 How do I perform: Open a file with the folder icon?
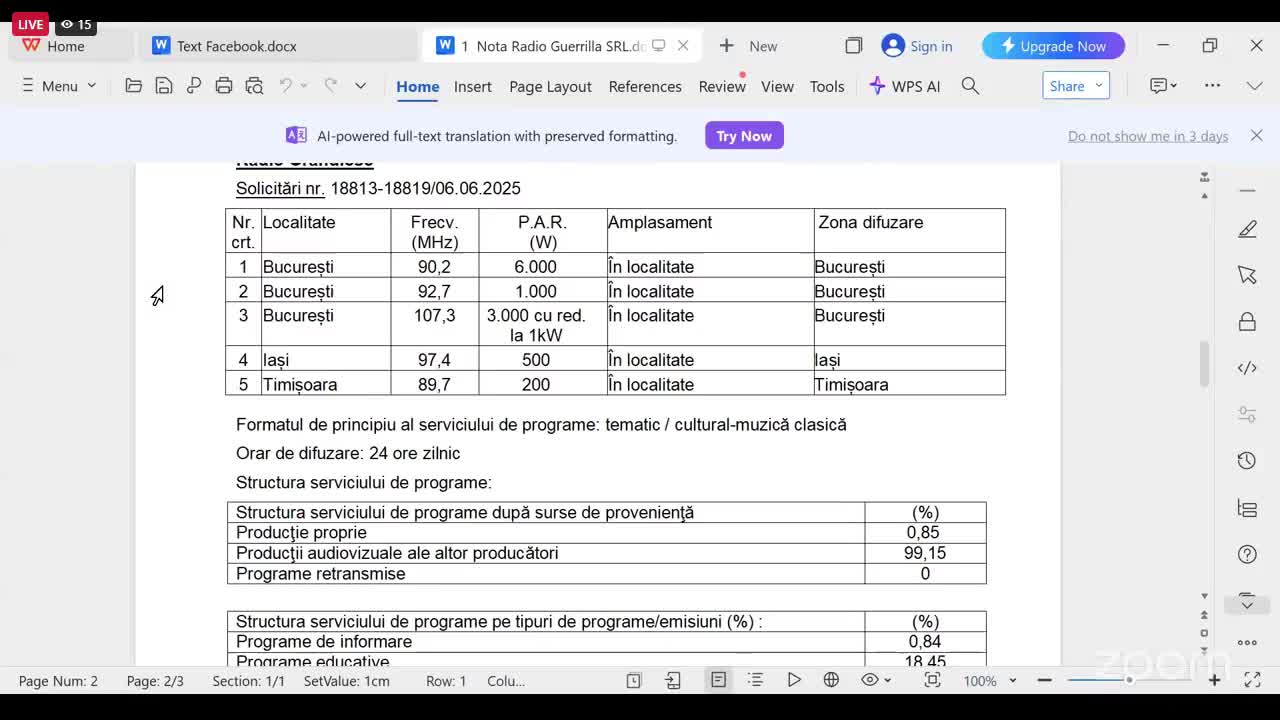[x=133, y=86]
